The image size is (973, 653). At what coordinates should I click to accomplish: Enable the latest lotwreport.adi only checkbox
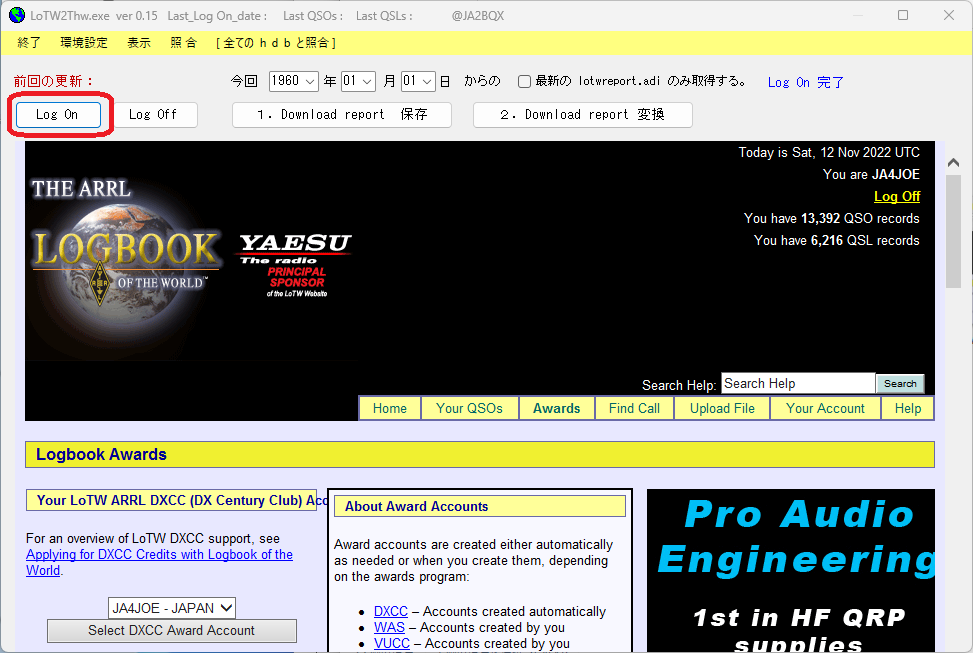pos(524,81)
